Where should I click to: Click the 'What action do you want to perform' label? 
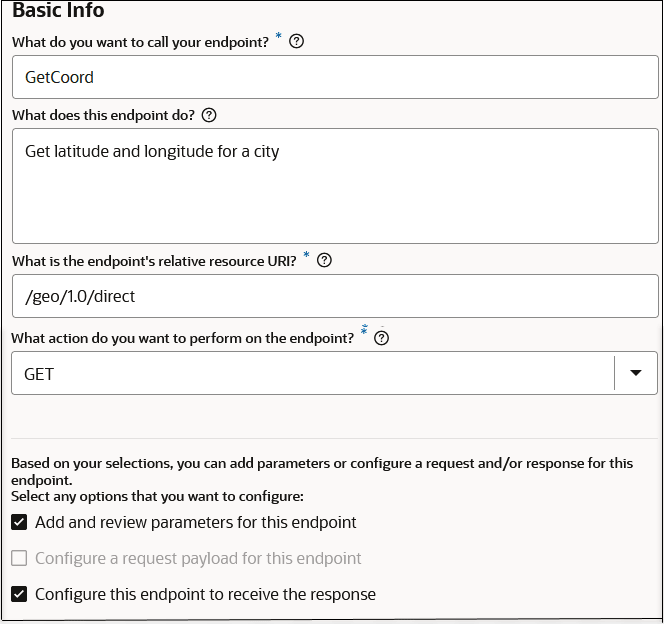(182, 338)
